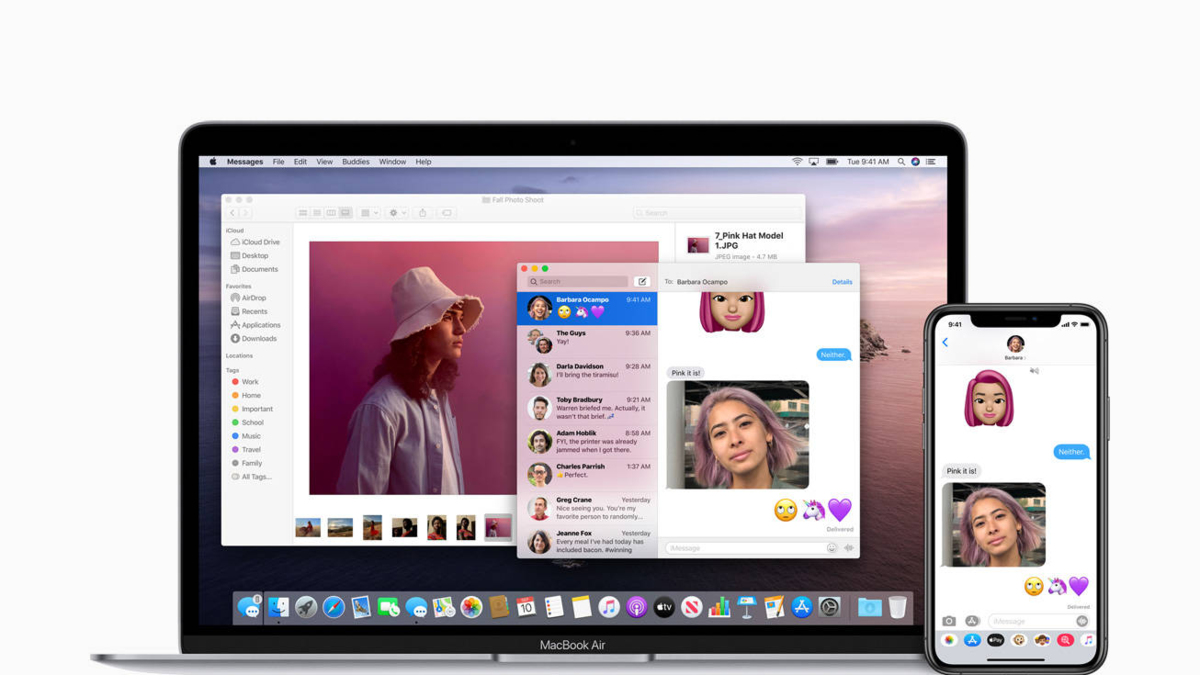
Task: Select the Purple tag in Finder sidebar
Action: [x=250, y=450]
